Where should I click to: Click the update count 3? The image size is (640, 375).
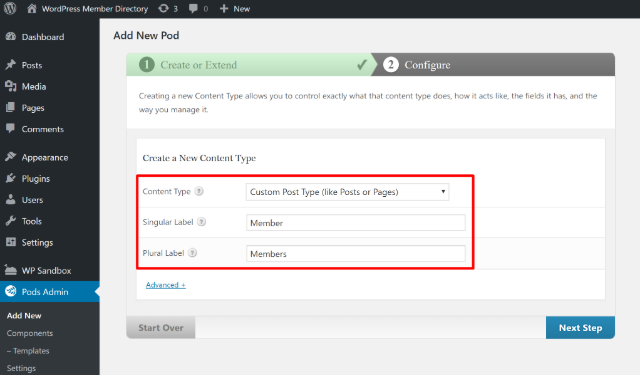tap(176, 9)
